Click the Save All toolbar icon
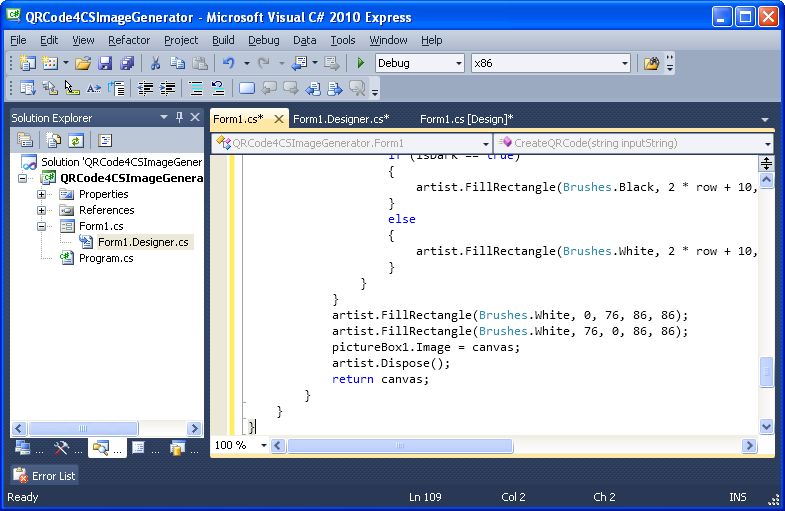This screenshot has height=511, width=785. pos(127,63)
